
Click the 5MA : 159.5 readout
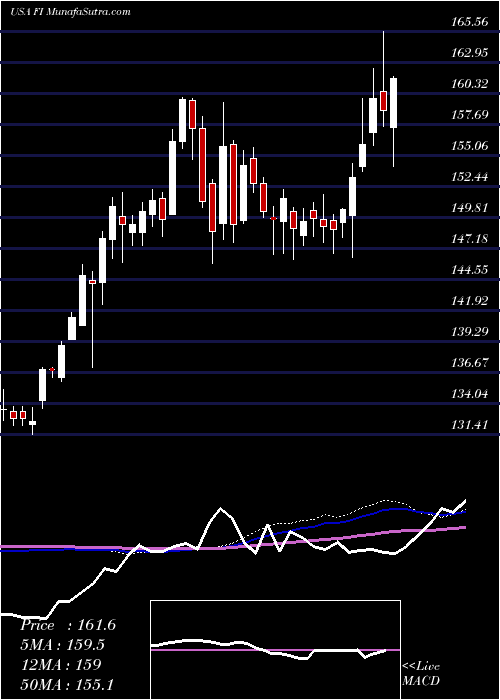coord(62,644)
